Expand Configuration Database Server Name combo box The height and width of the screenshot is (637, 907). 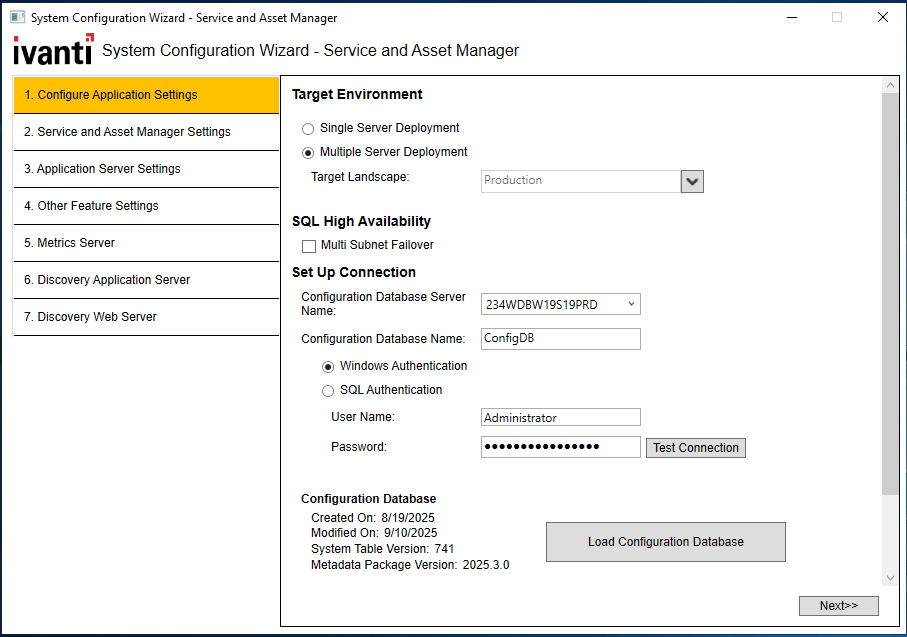(x=631, y=304)
